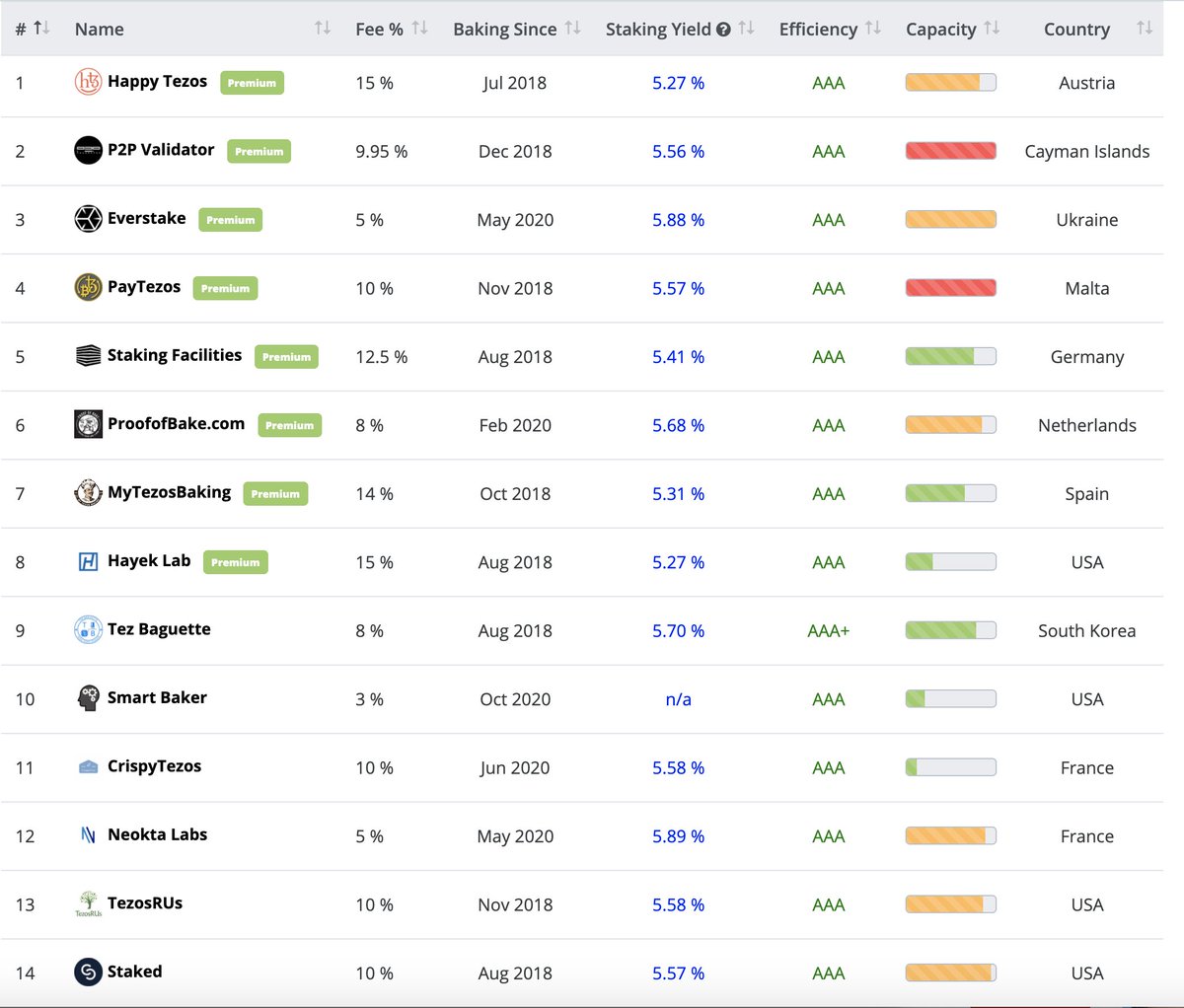
Task: Open the Staked baker link
Action: [134, 972]
